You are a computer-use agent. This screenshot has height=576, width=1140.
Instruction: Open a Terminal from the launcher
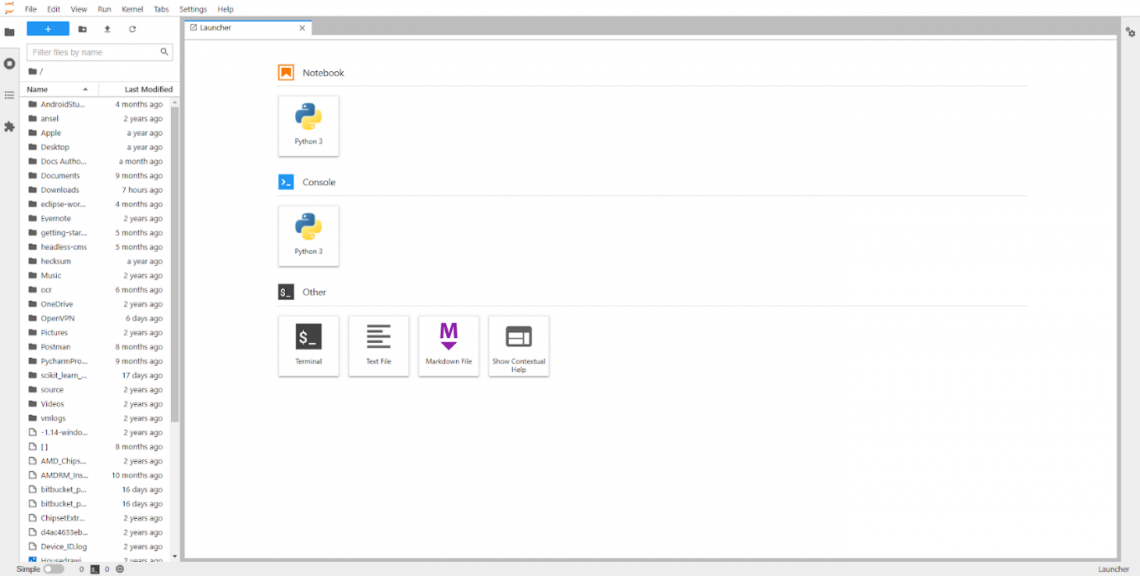(308, 345)
